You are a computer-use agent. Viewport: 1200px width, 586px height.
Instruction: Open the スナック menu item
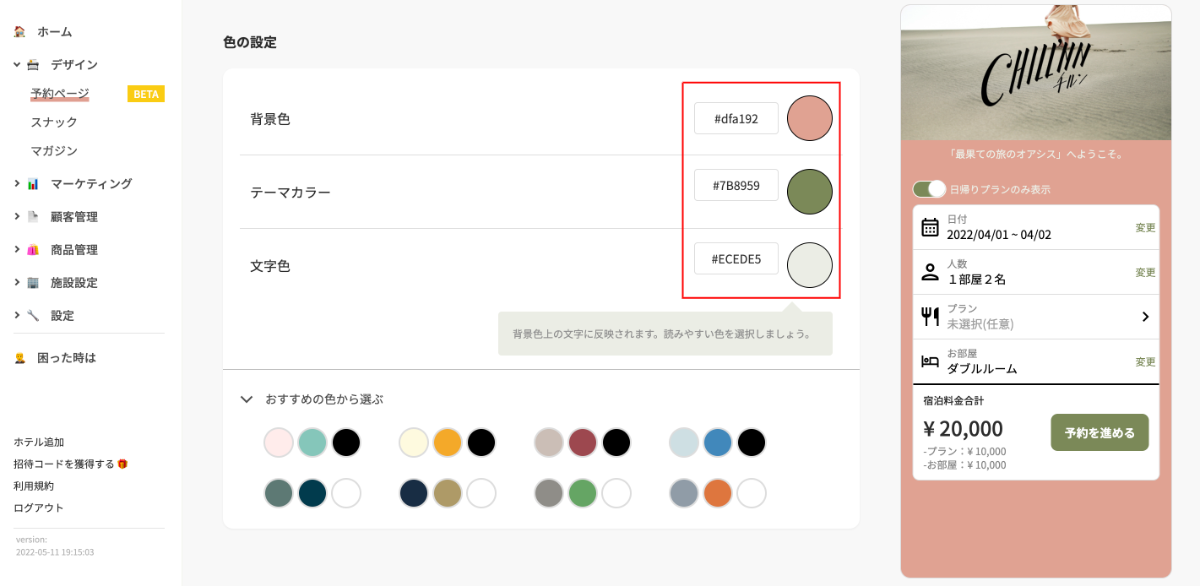click(54, 122)
